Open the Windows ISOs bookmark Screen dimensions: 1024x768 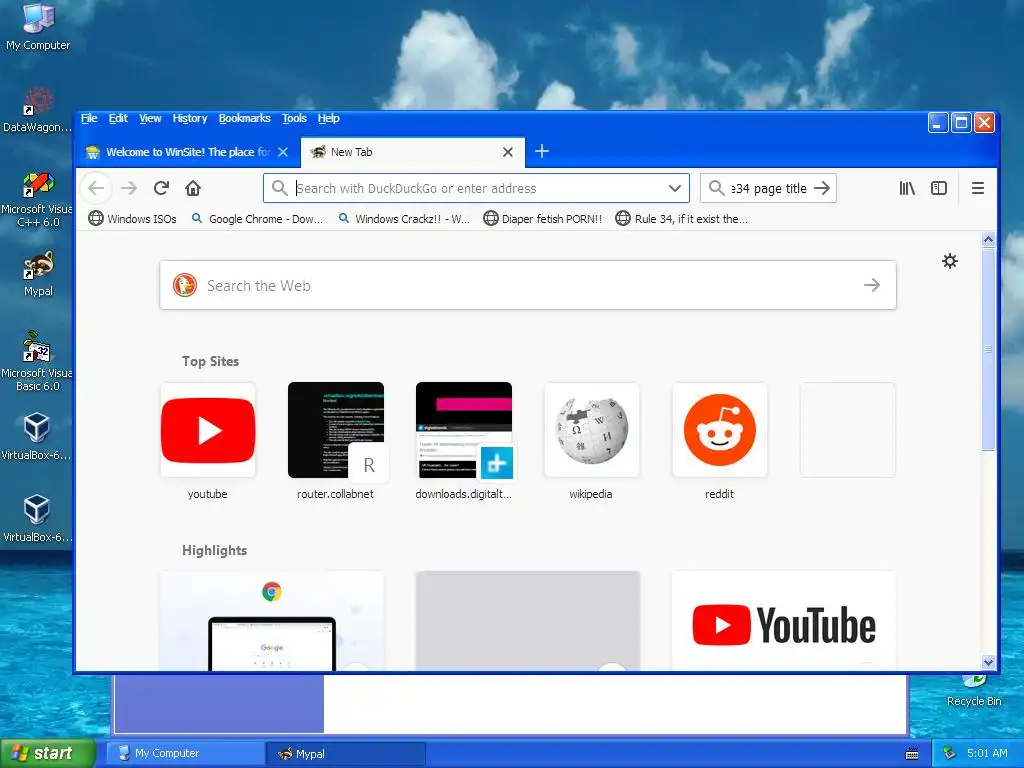point(133,219)
